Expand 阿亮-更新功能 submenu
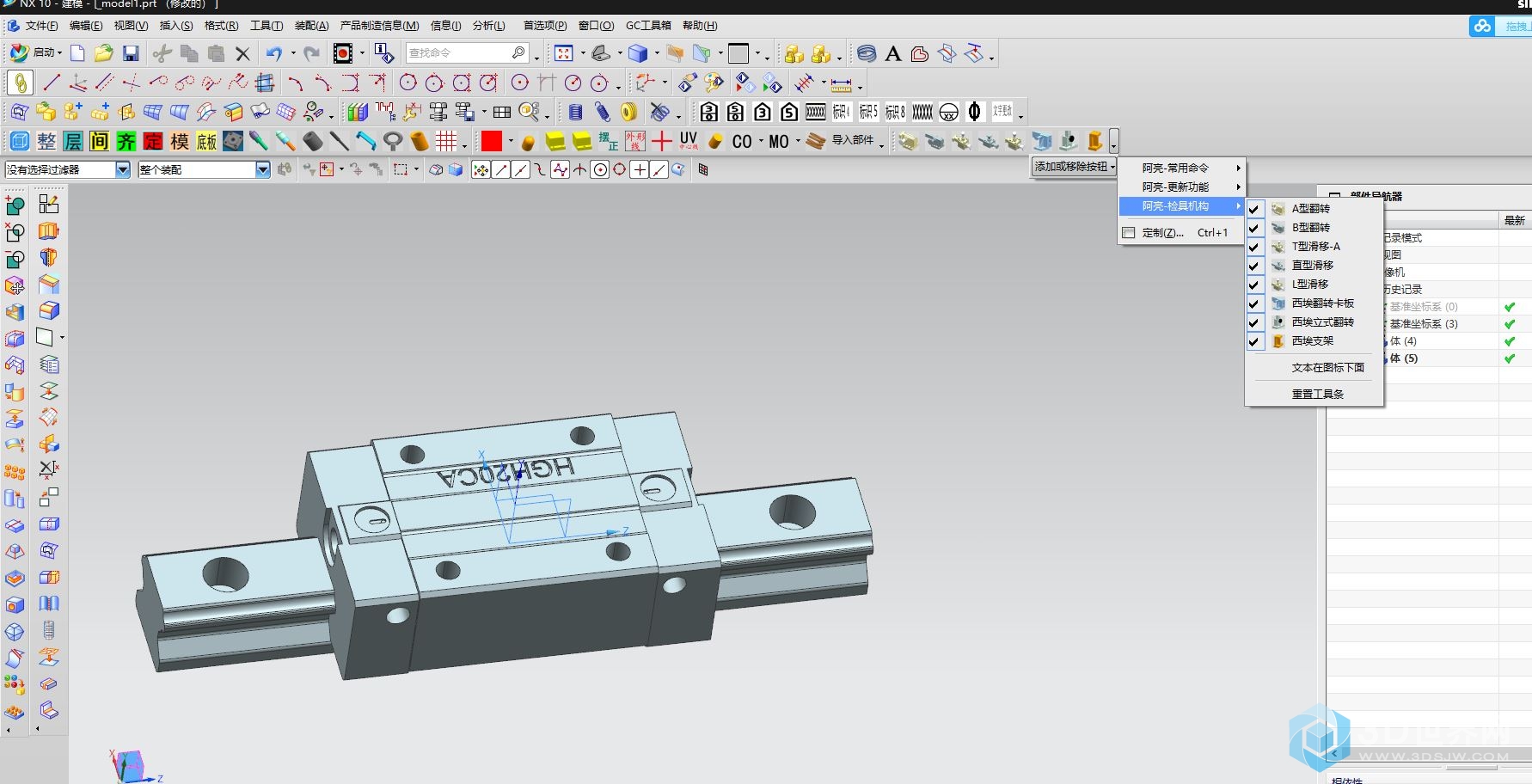The width and height of the screenshot is (1532, 784). pos(1181,187)
